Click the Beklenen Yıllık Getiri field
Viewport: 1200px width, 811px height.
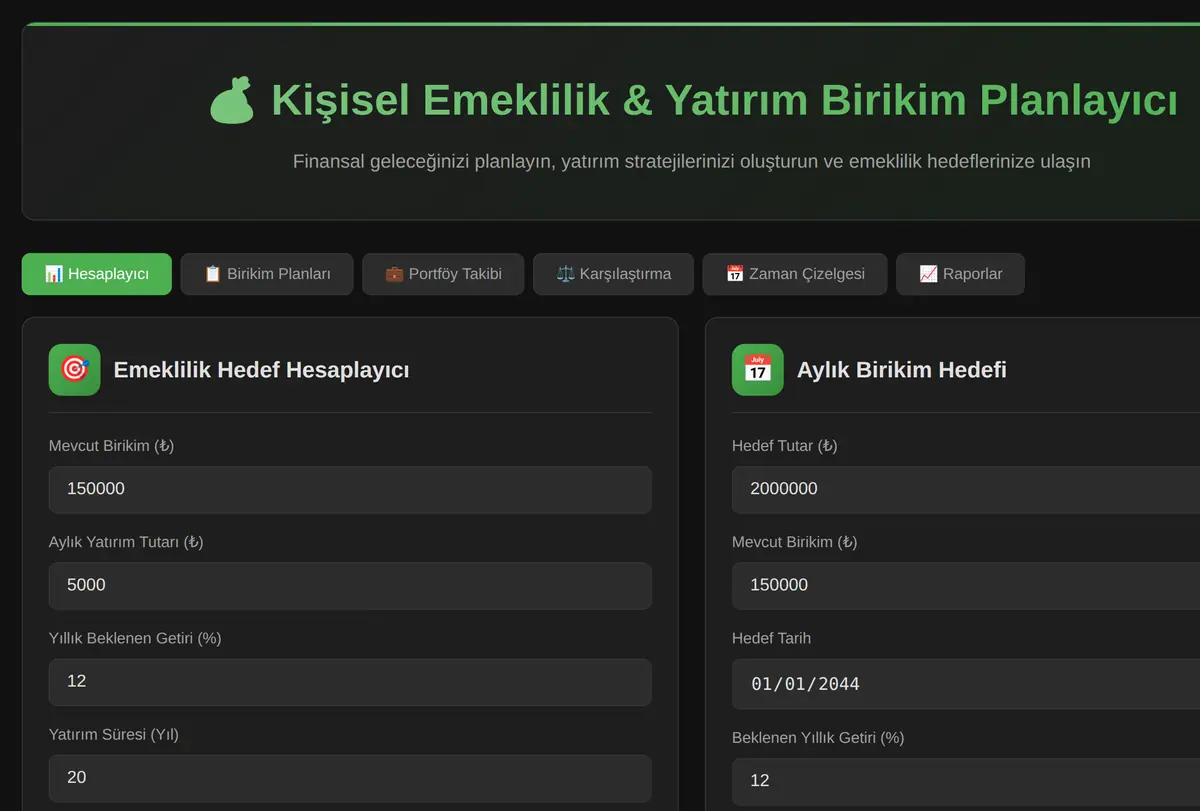pos(966,782)
